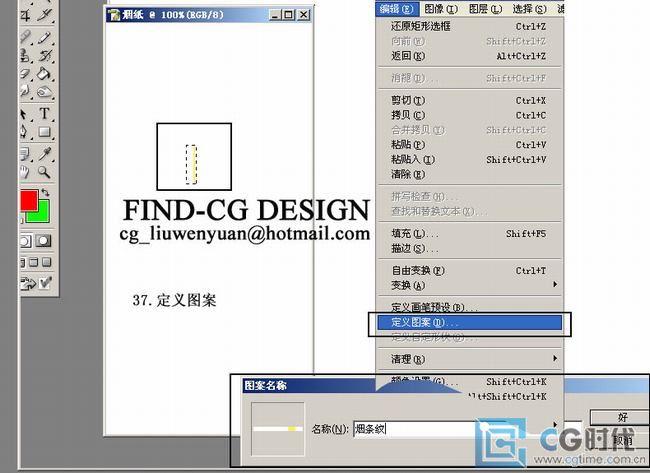The width and height of the screenshot is (650, 473).
Task: Close the 烟纸 document window
Action: pyautogui.click(x=304, y=15)
